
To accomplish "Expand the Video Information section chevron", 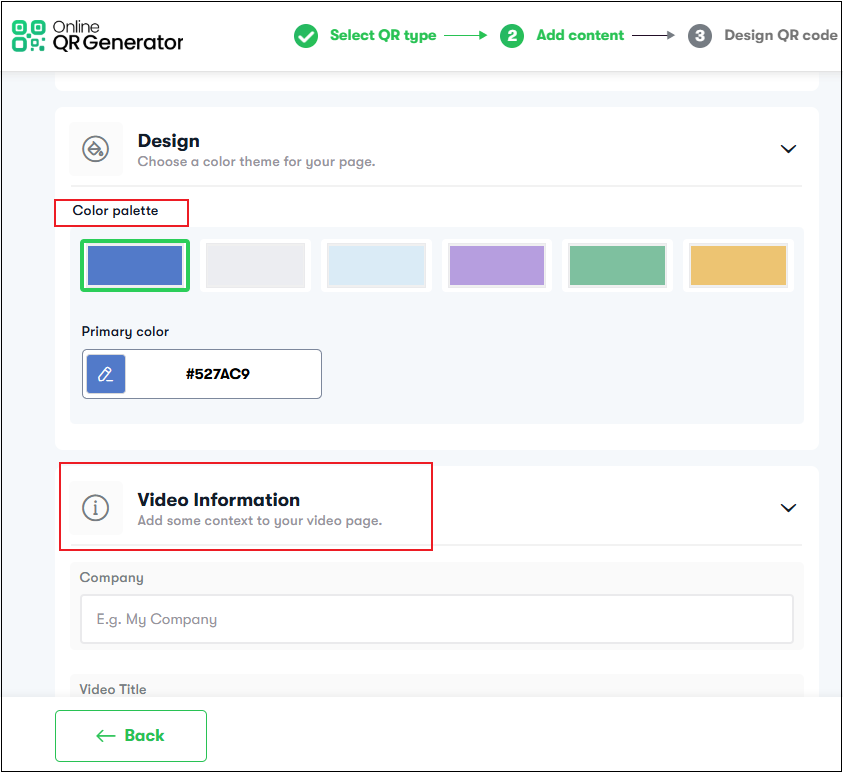I will click(x=788, y=507).
